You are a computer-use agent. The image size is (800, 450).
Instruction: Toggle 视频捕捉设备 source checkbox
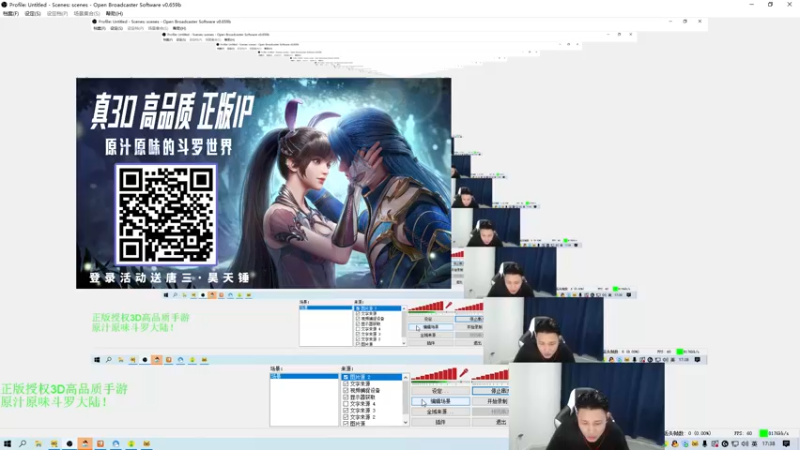346,390
